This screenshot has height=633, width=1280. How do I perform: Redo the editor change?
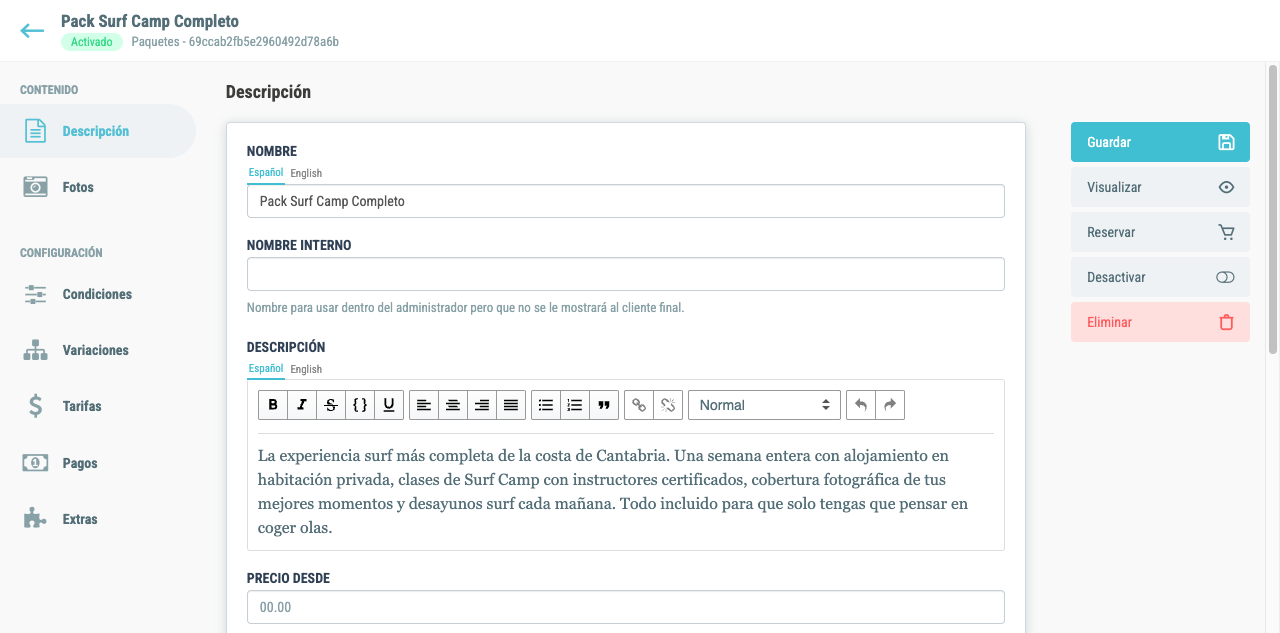pyautogui.click(x=890, y=405)
